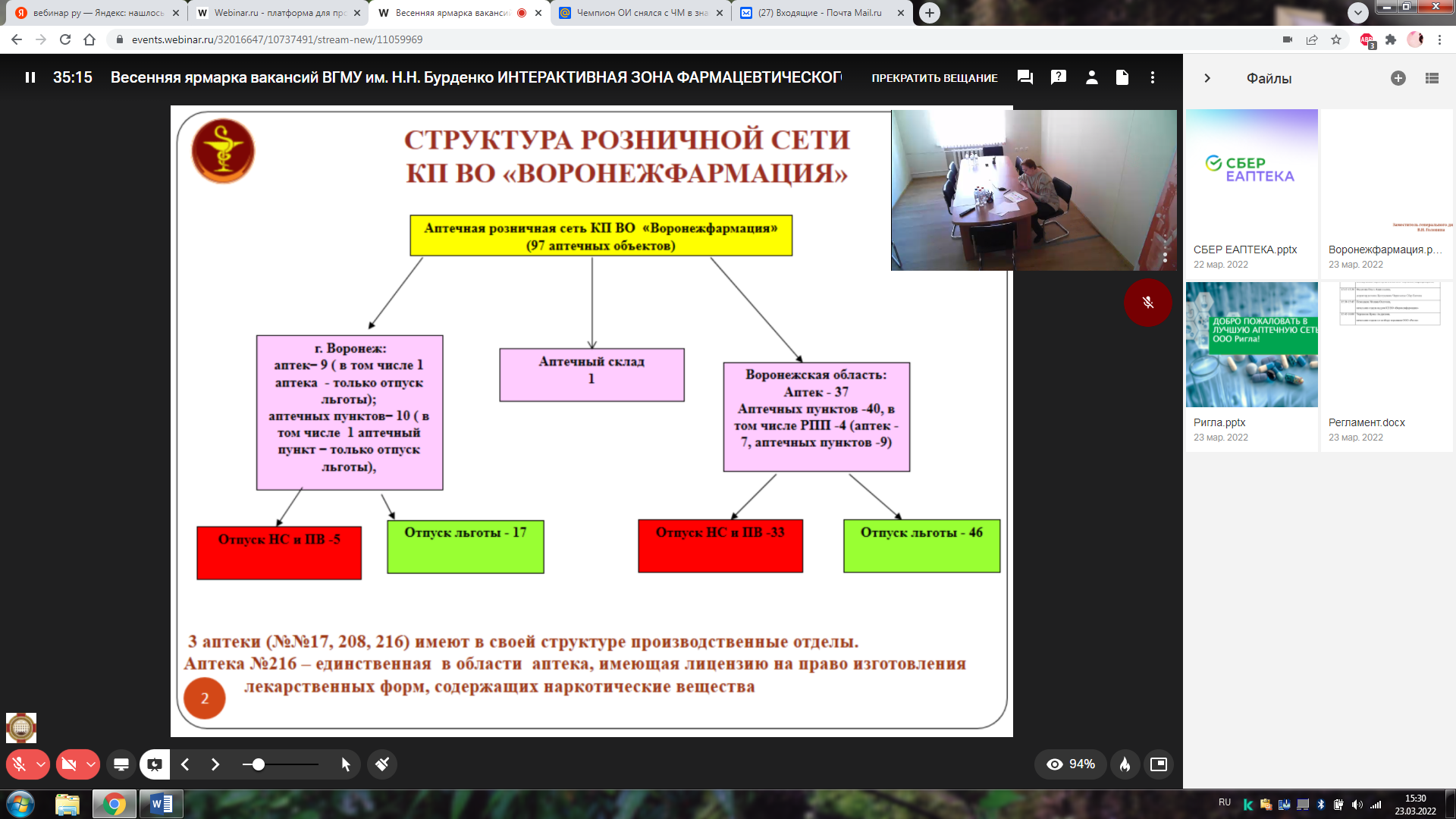Screen dimensions: 1456x819
Task: Go back in browser history
Action: click(17, 39)
